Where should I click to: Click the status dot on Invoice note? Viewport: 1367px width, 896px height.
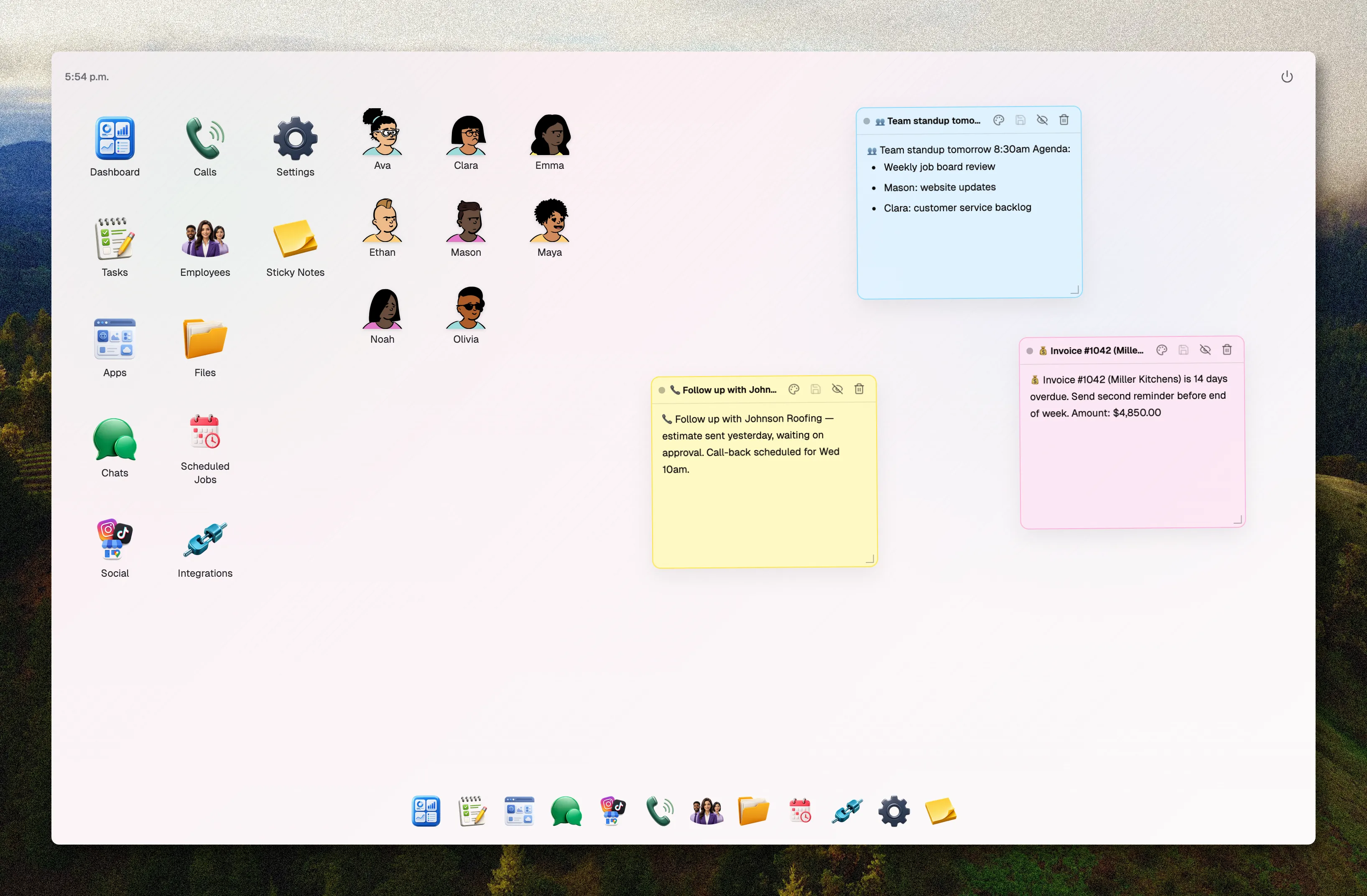pyautogui.click(x=1030, y=351)
